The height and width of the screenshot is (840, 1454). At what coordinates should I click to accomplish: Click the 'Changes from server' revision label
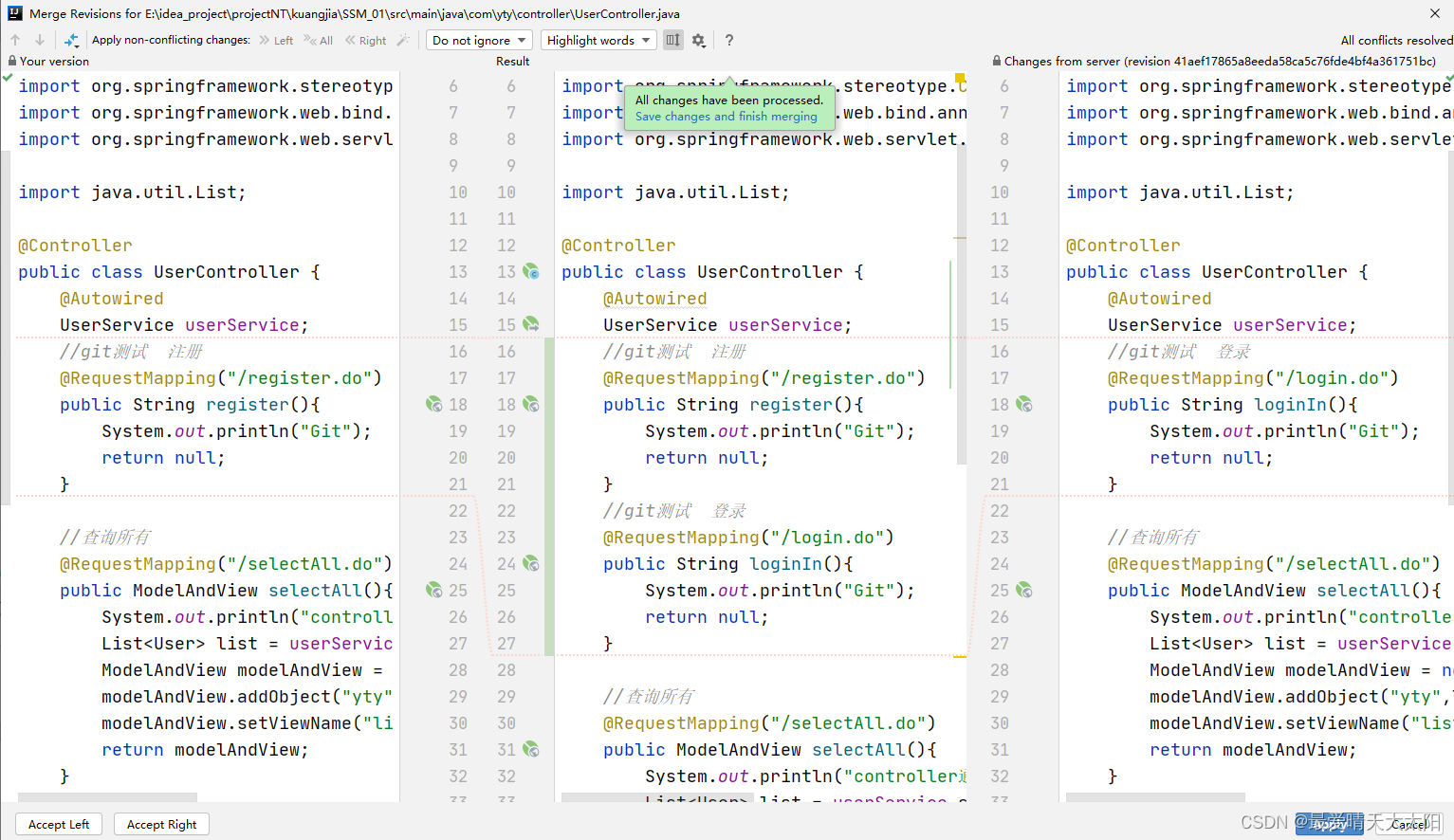click(x=1220, y=62)
